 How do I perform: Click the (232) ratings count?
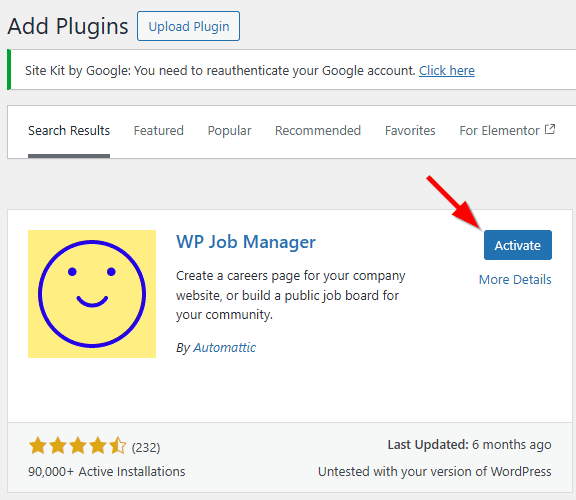click(146, 447)
